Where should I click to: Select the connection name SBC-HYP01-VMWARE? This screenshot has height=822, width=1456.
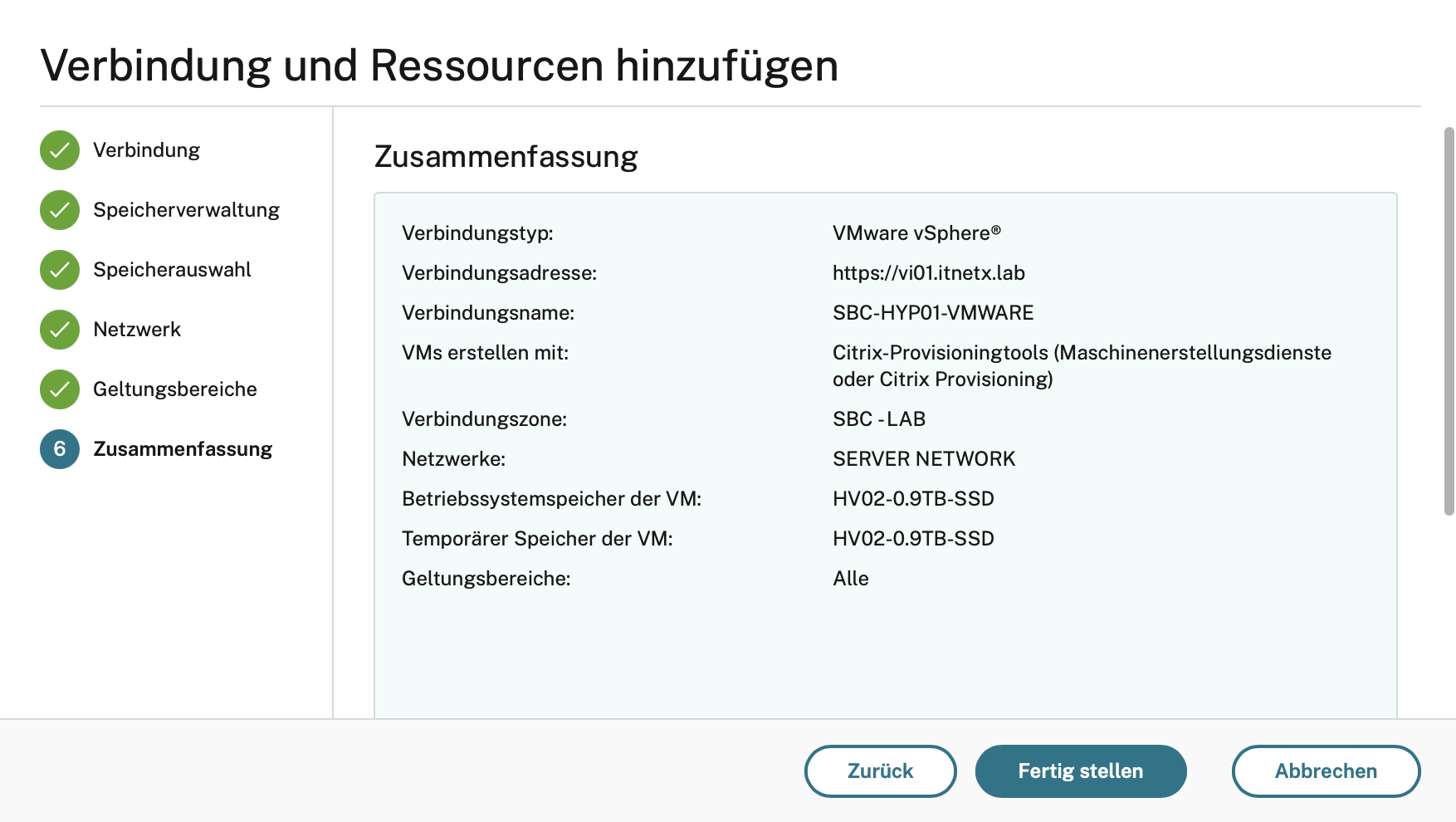pos(933,313)
